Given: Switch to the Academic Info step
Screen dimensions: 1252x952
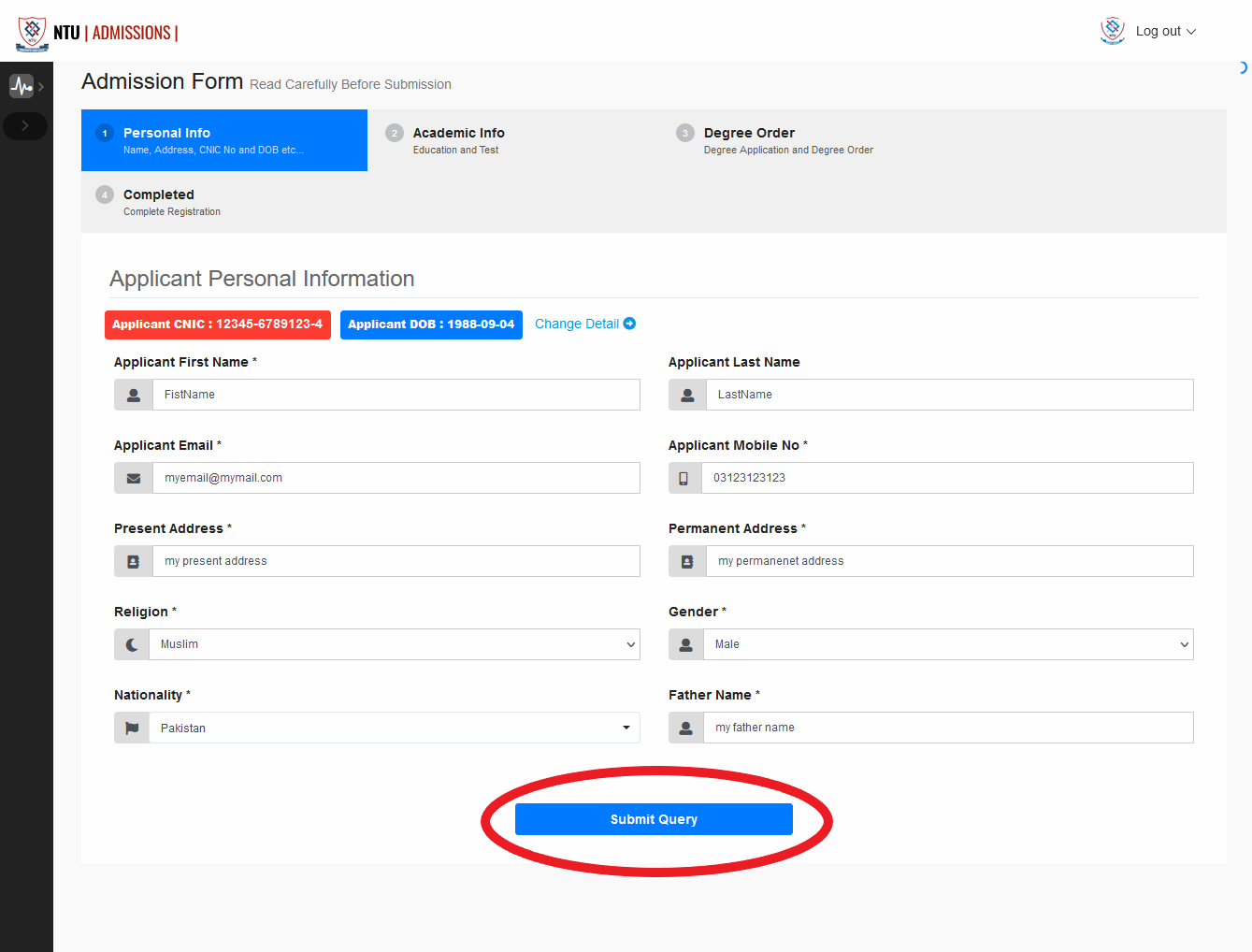Looking at the screenshot, I should (458, 140).
